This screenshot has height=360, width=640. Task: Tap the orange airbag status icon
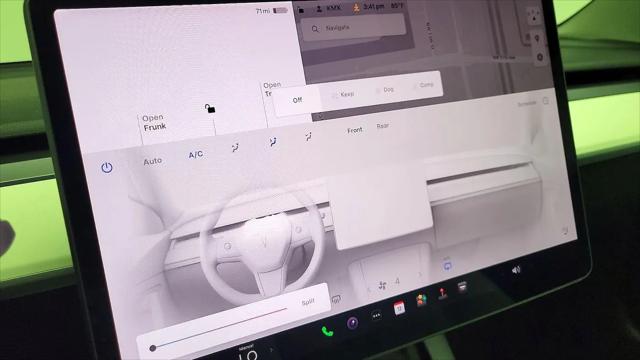(x=356, y=8)
